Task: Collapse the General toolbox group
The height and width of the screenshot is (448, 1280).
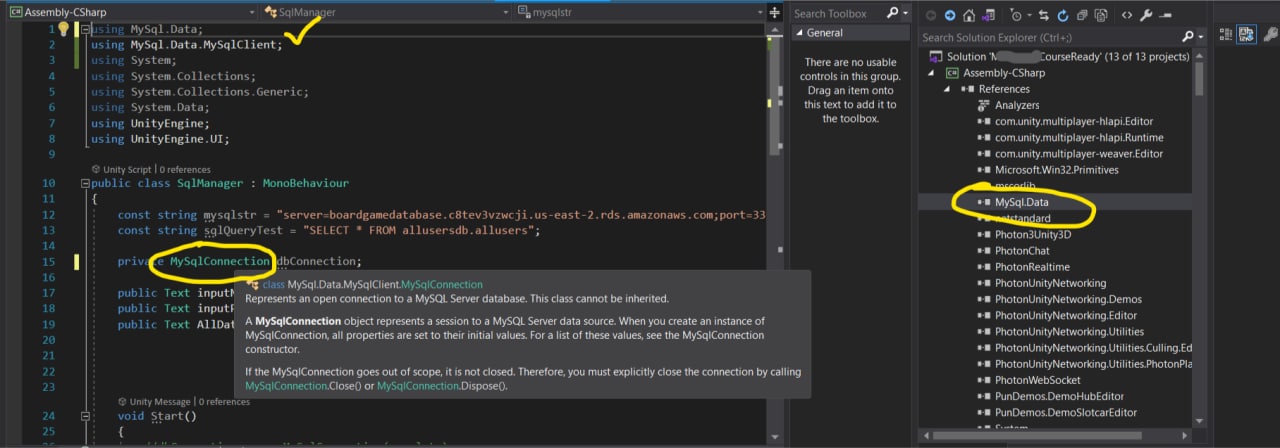Action: tap(799, 33)
